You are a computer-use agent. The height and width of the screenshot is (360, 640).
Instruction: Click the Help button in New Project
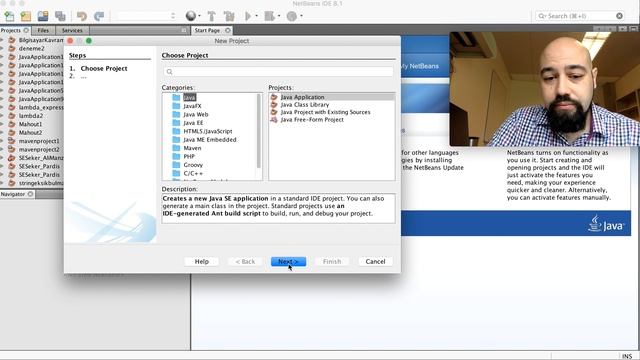pyautogui.click(x=202, y=262)
